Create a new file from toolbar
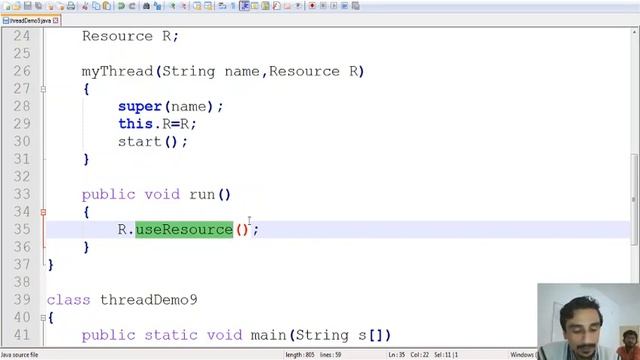Image resolution: width=640 pixels, height=360 pixels. (7, 6)
